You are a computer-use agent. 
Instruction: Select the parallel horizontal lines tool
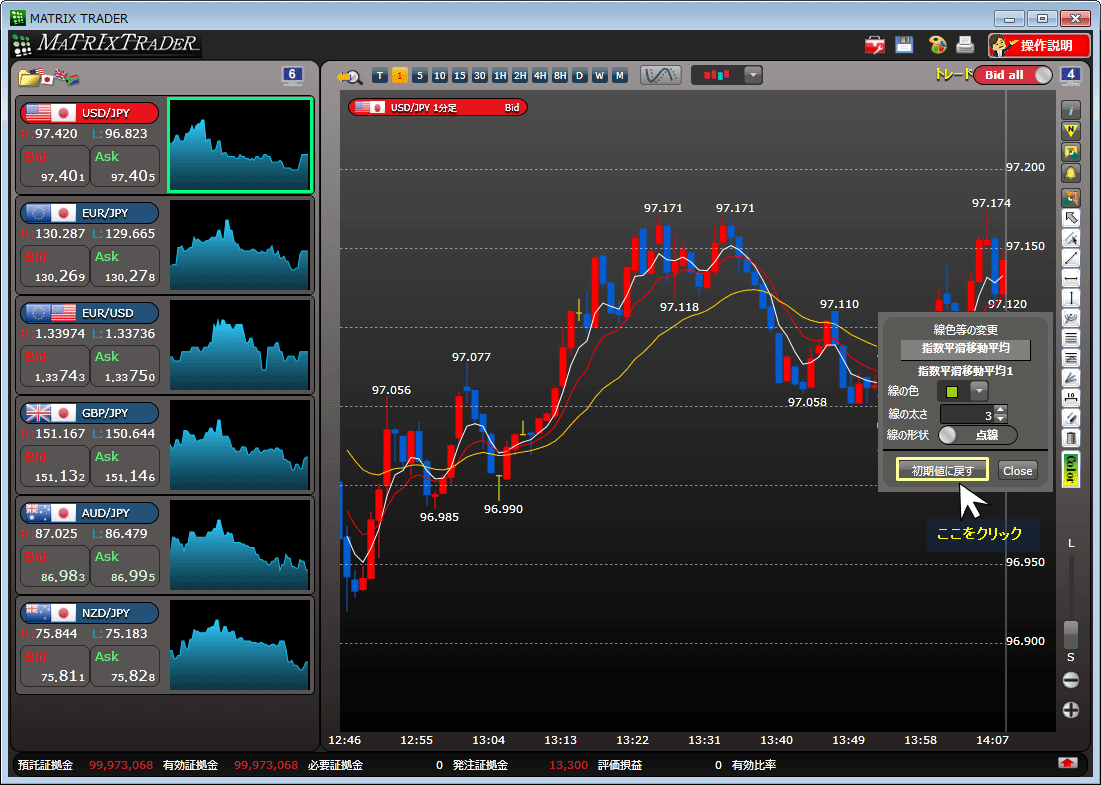(x=1071, y=338)
